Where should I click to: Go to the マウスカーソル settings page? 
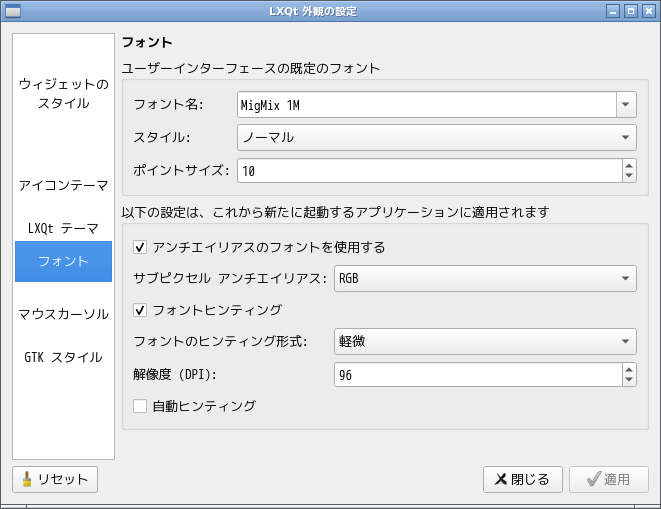point(63,314)
